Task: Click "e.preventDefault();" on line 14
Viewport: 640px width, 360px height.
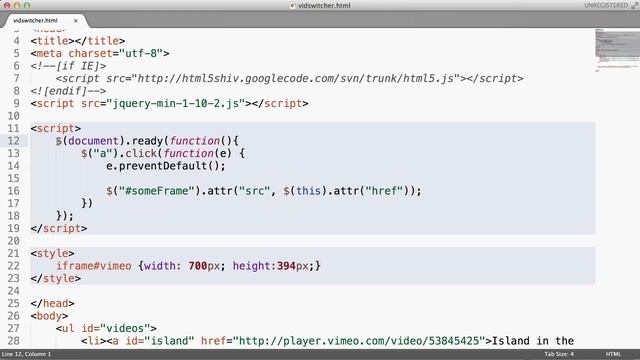Action: [x=166, y=166]
